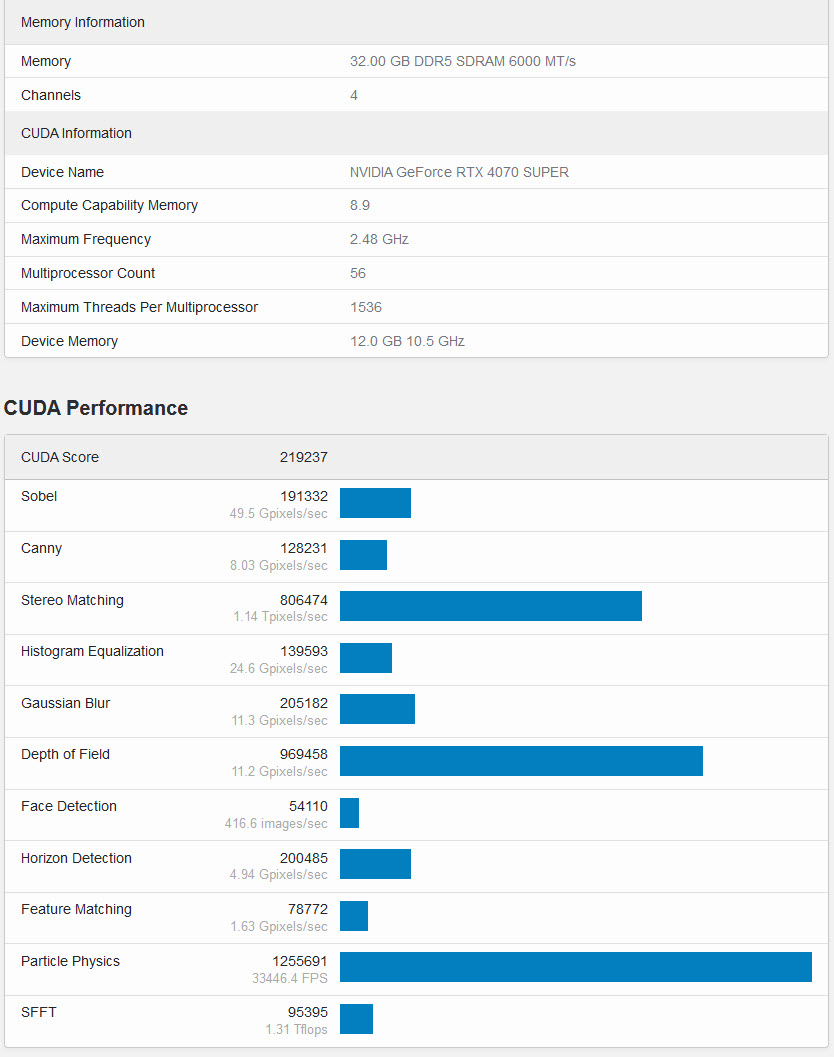Click the SFFT result bar
The image size is (834, 1057).
(x=356, y=1019)
